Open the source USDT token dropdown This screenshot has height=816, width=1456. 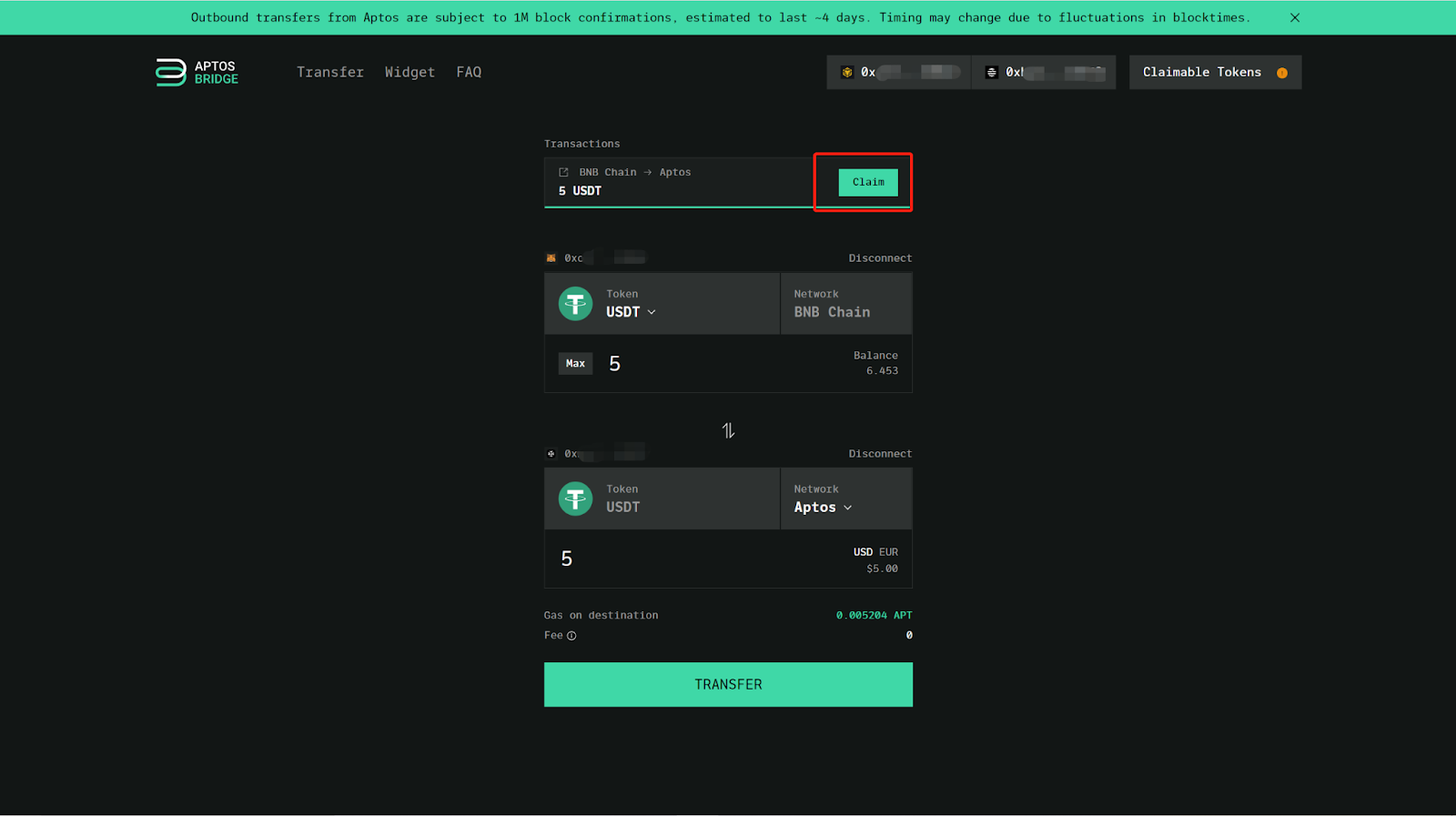coord(631,312)
